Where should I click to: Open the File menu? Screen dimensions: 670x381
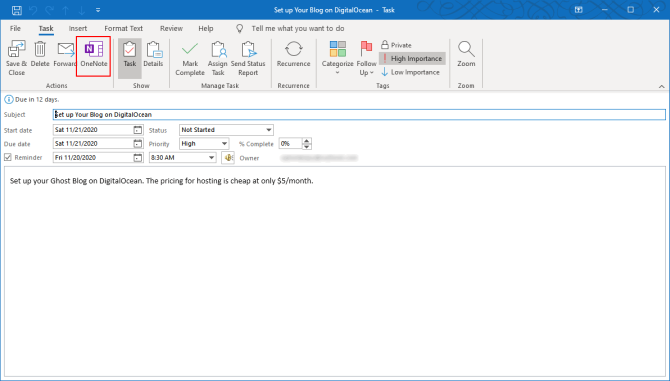point(15,28)
